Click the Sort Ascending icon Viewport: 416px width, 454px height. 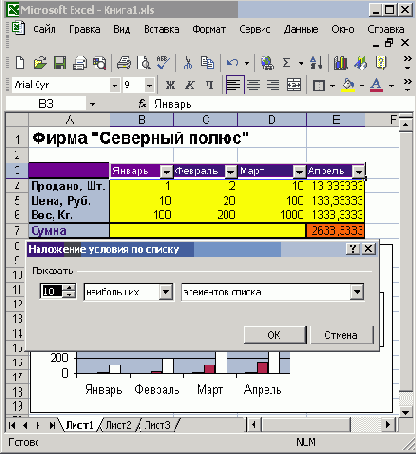(316, 63)
